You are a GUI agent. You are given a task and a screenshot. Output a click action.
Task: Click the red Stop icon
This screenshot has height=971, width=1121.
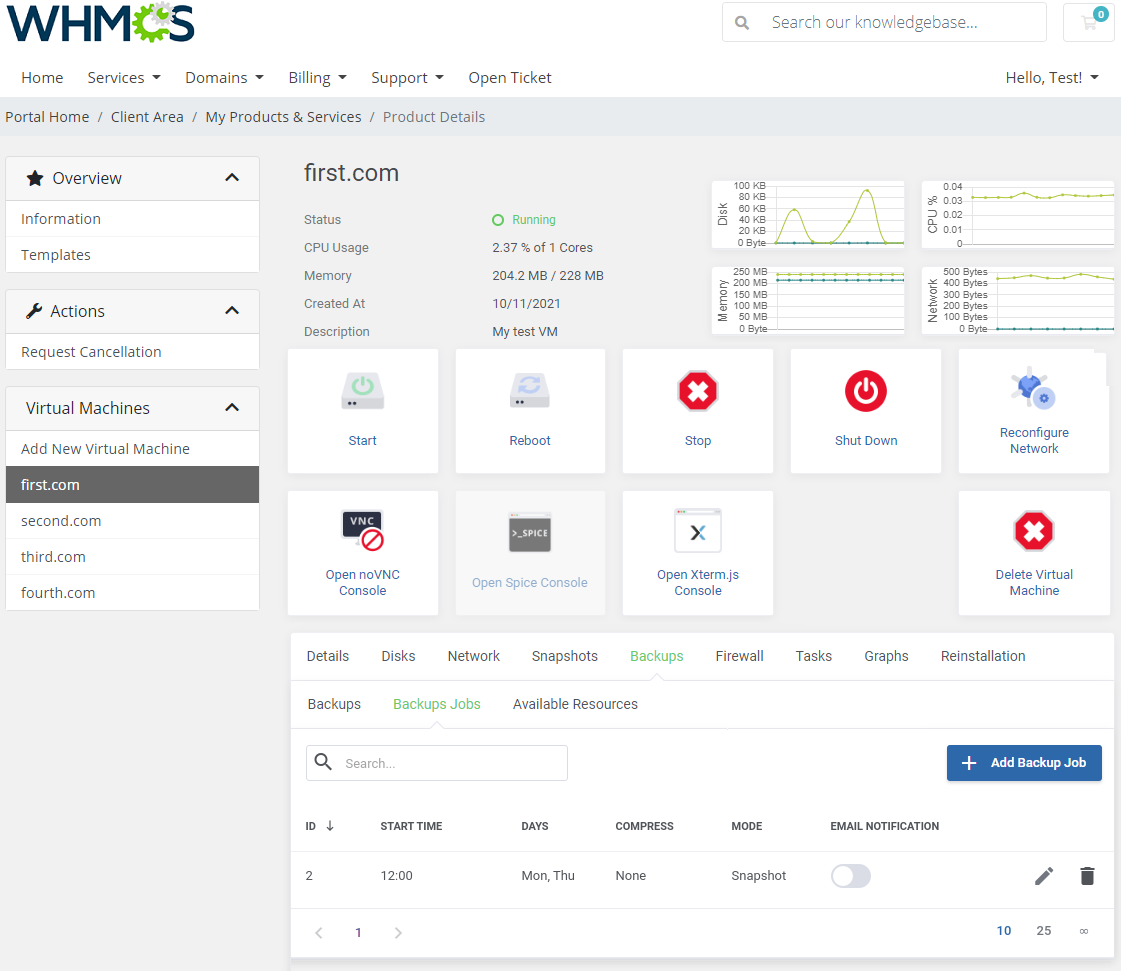[x=698, y=391]
